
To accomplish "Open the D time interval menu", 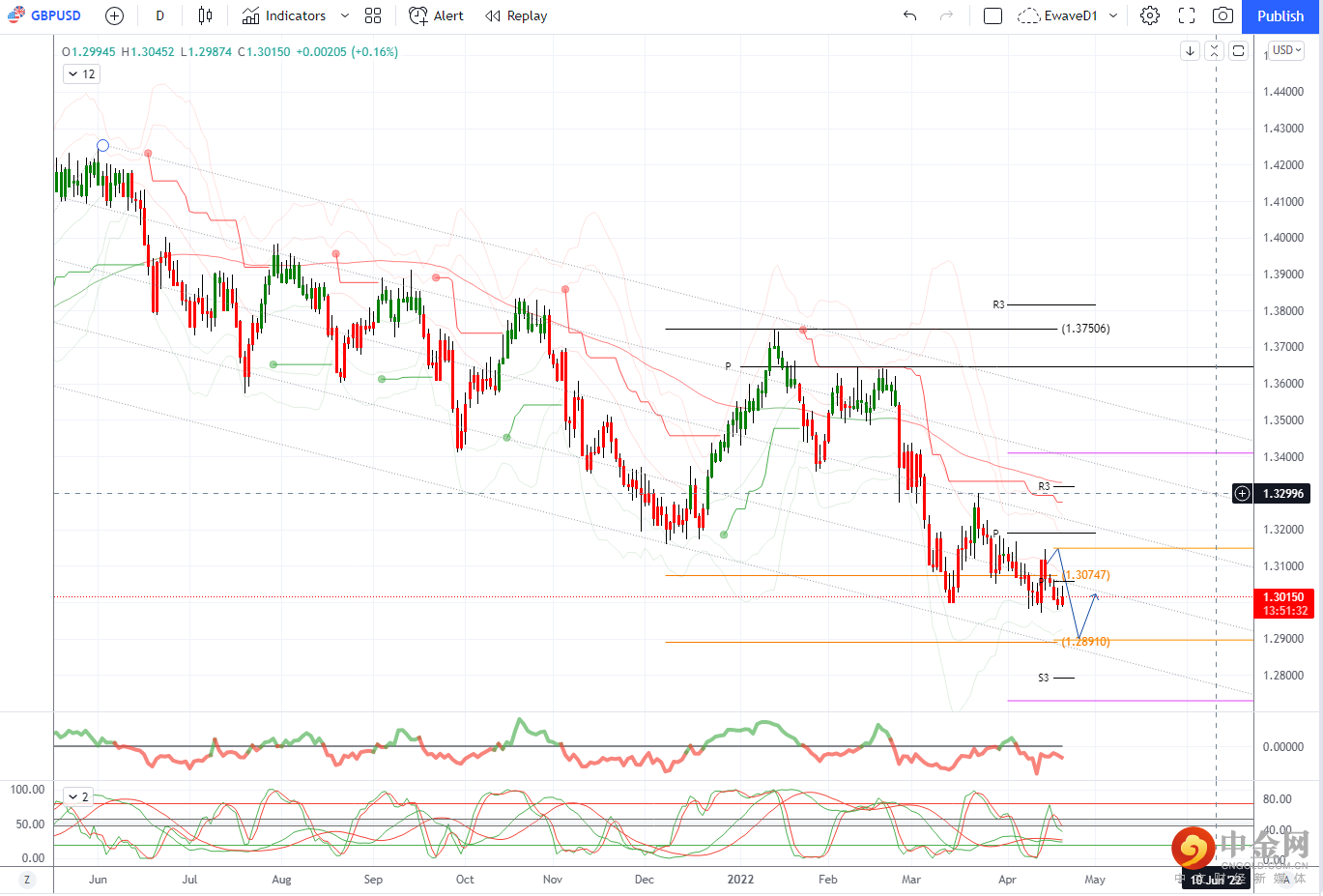I will tap(159, 15).
